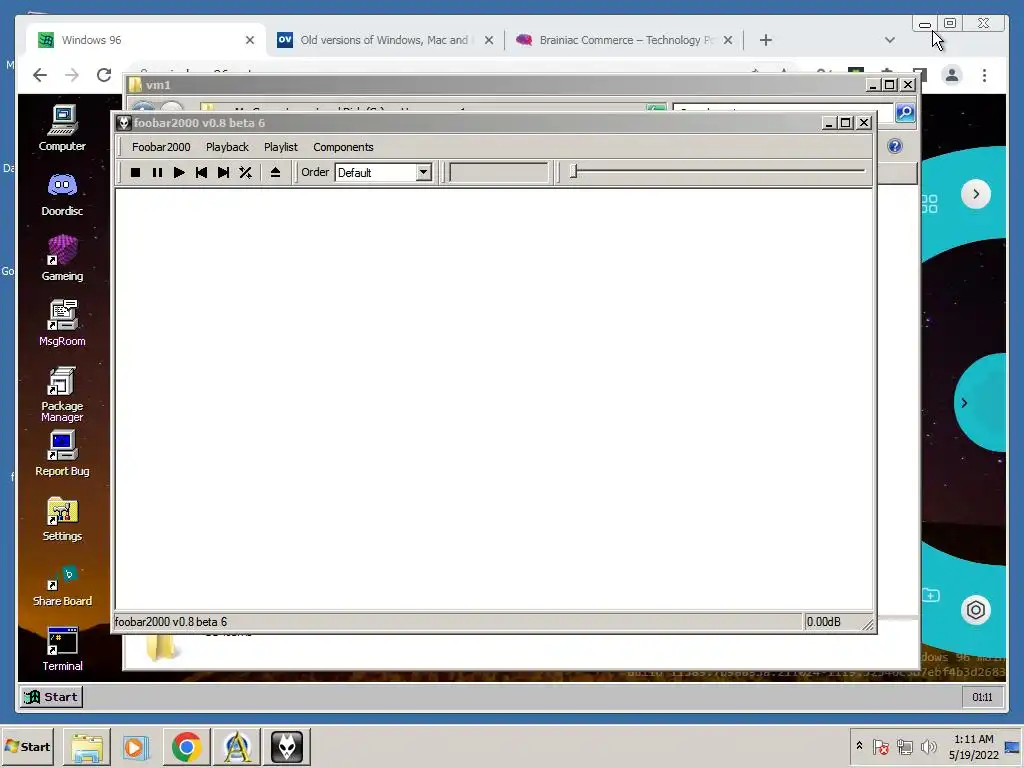This screenshot has width=1024, height=768.
Task: Skip to next track in foobar2000
Action: click(223, 172)
